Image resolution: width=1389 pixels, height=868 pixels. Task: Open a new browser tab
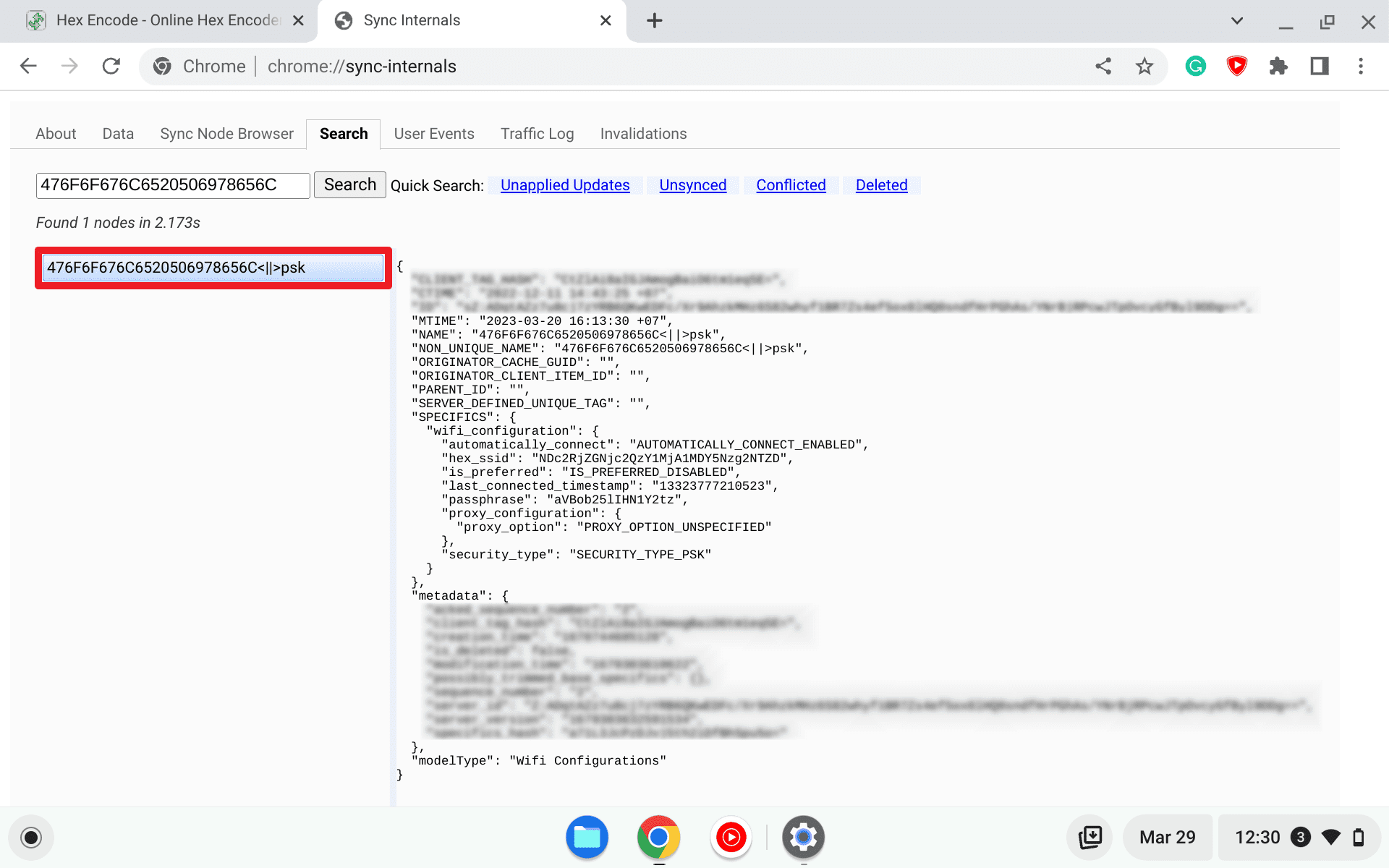click(x=654, y=20)
